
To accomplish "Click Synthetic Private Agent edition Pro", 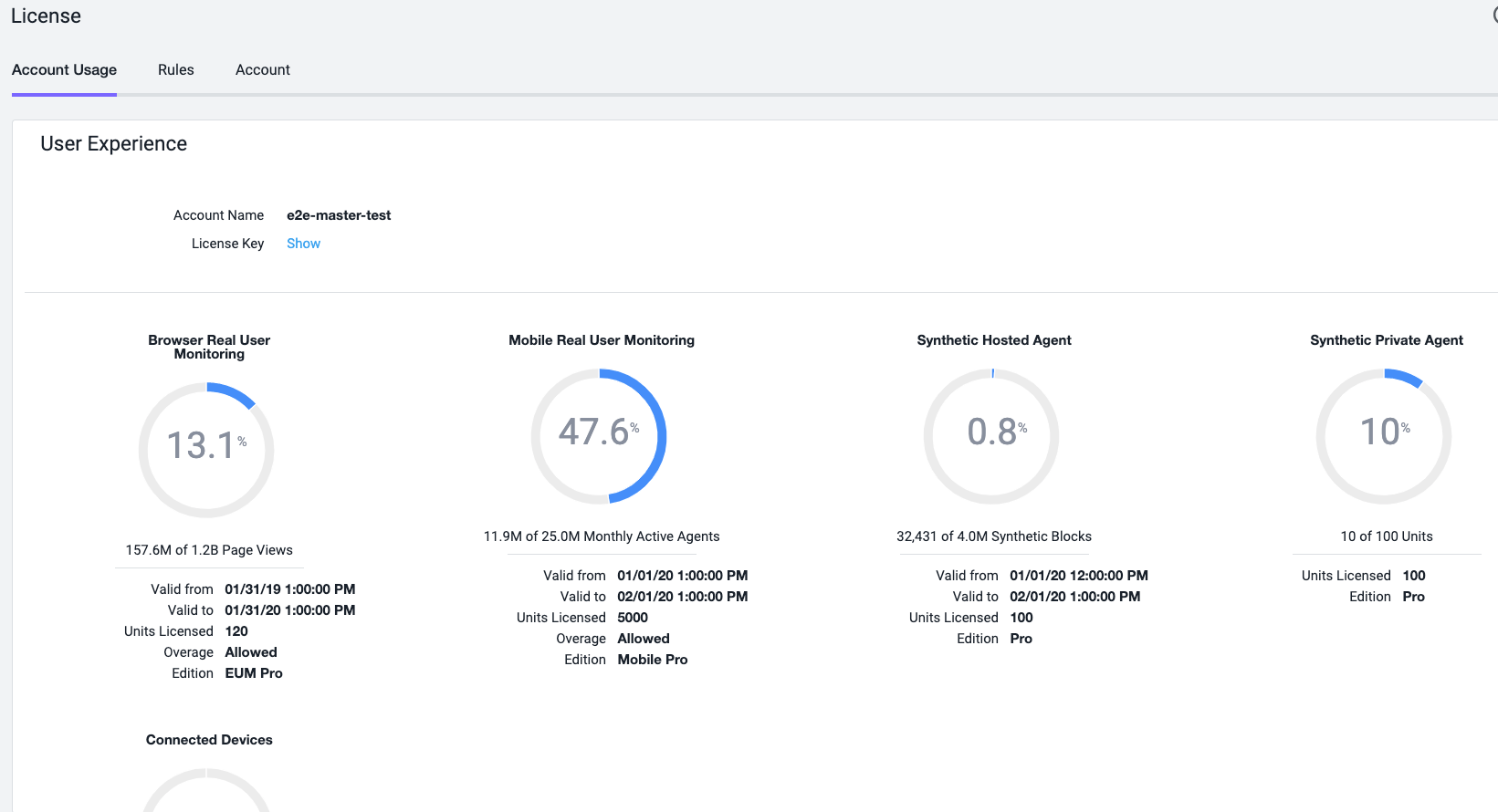I will pos(1414,597).
